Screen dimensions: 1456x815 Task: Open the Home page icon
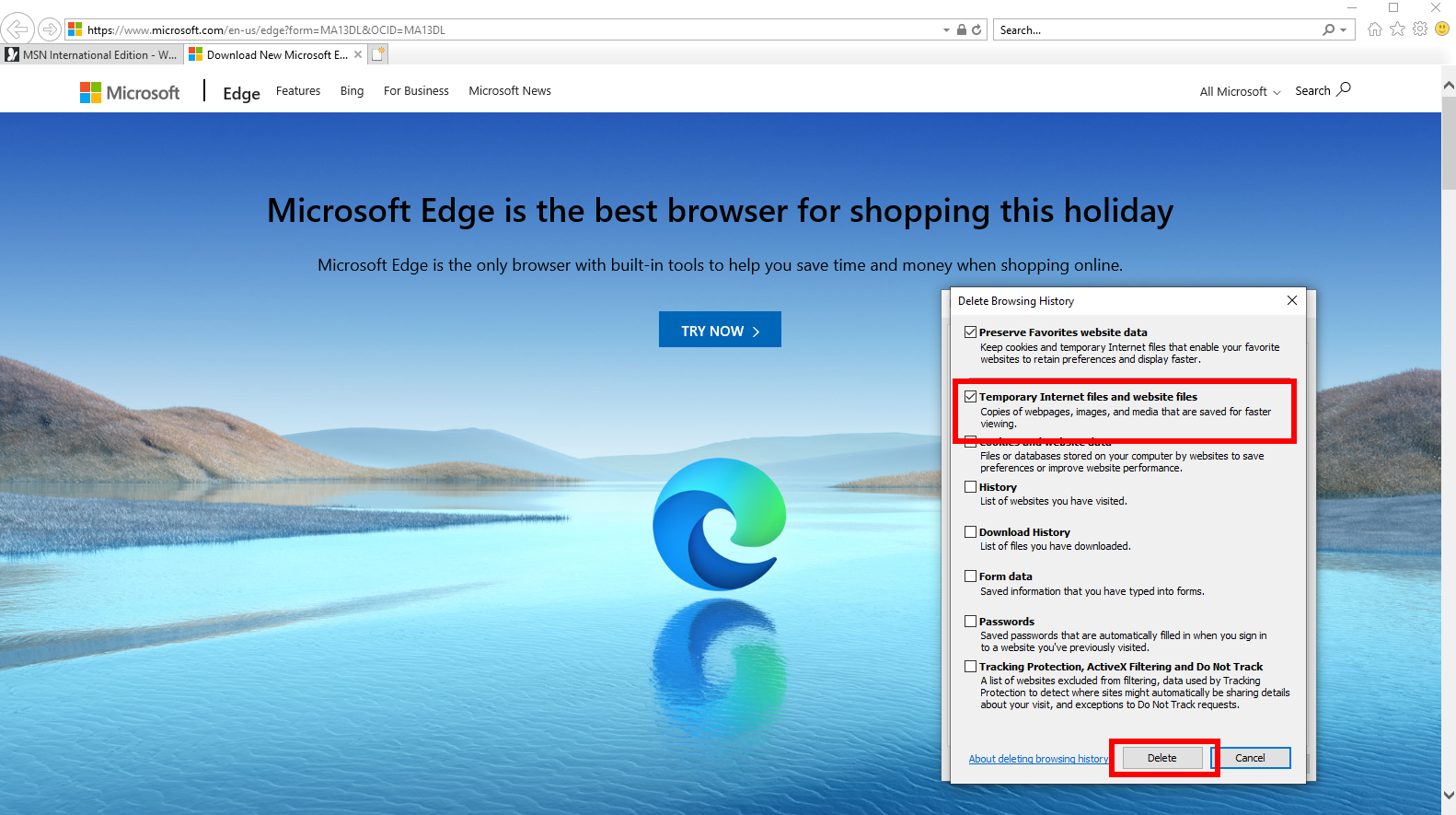point(1374,29)
